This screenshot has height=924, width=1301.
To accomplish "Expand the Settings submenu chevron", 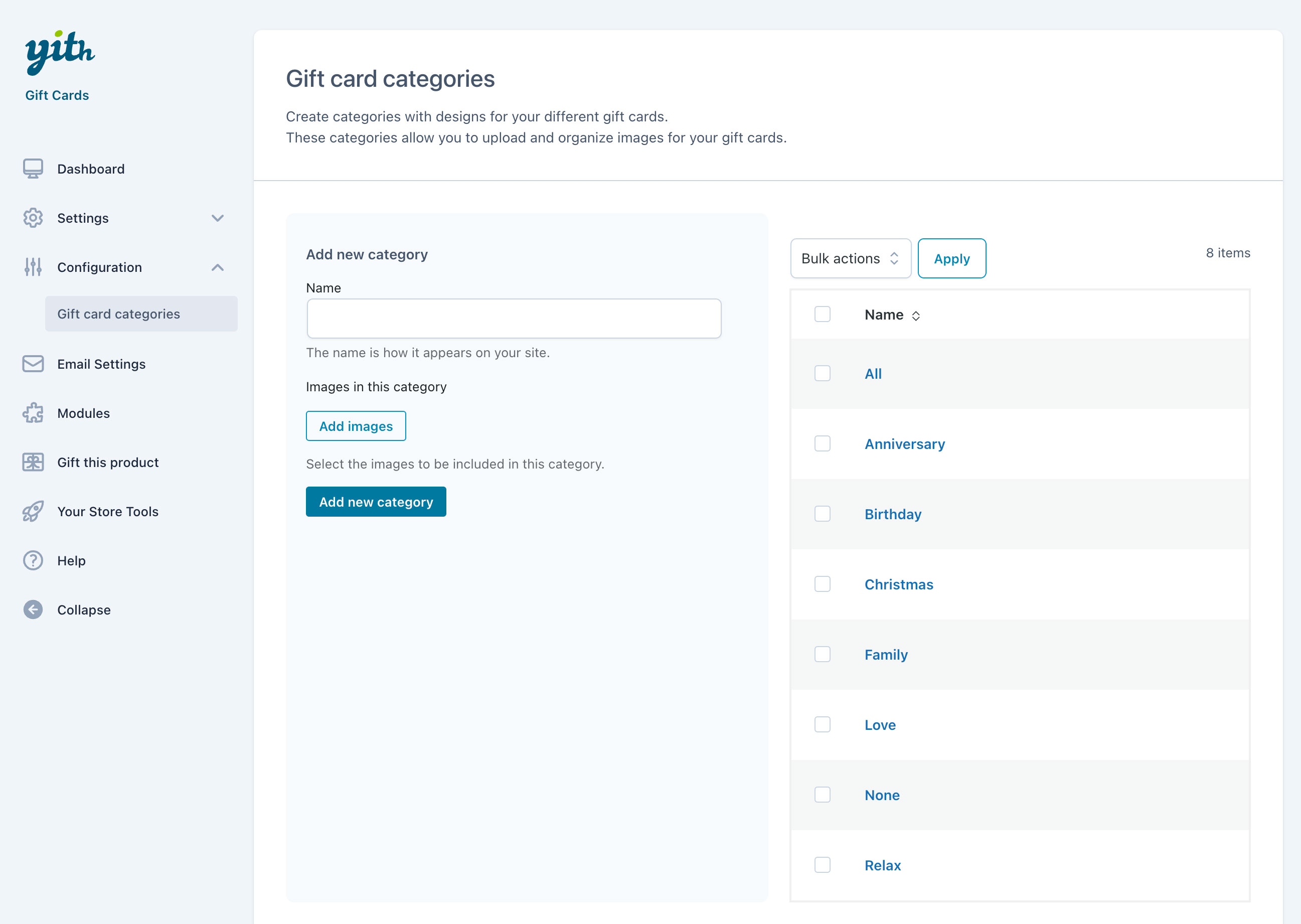I will coord(217,218).
